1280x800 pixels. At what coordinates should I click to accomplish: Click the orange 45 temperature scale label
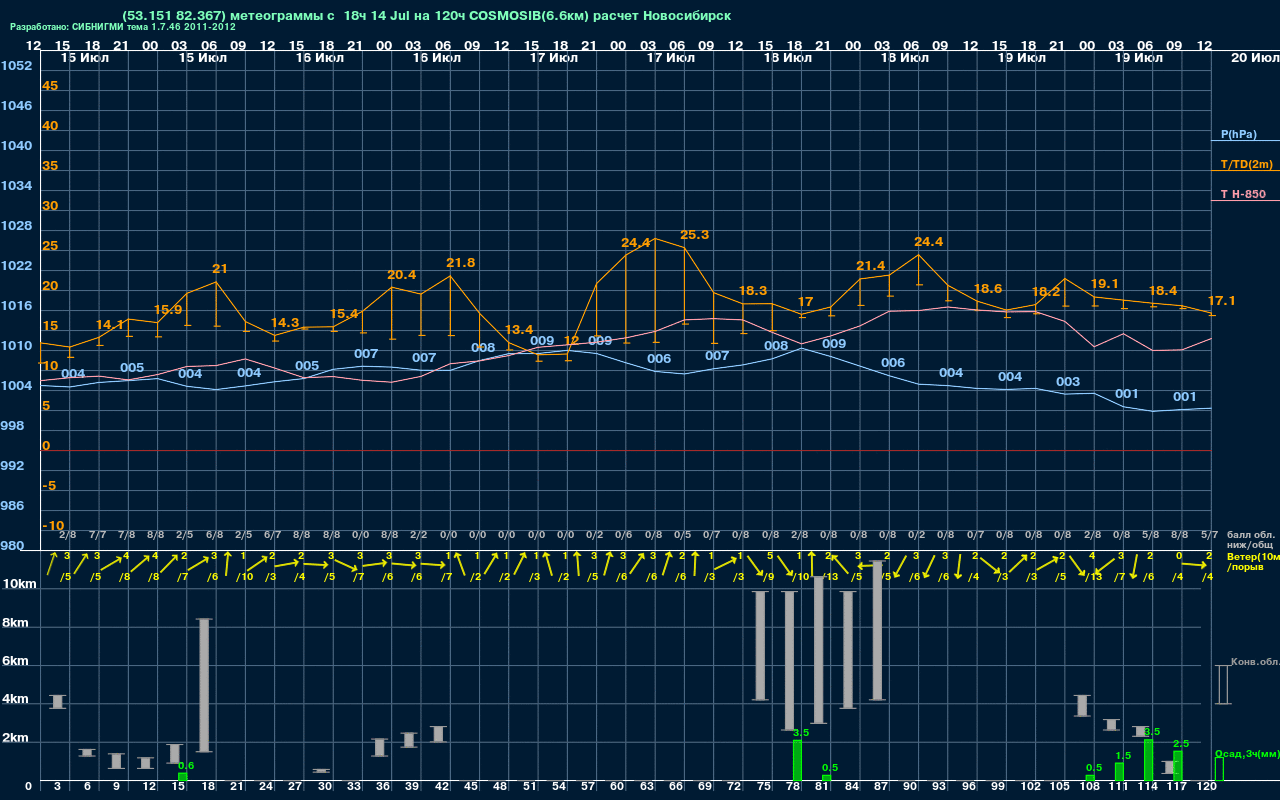click(x=50, y=86)
